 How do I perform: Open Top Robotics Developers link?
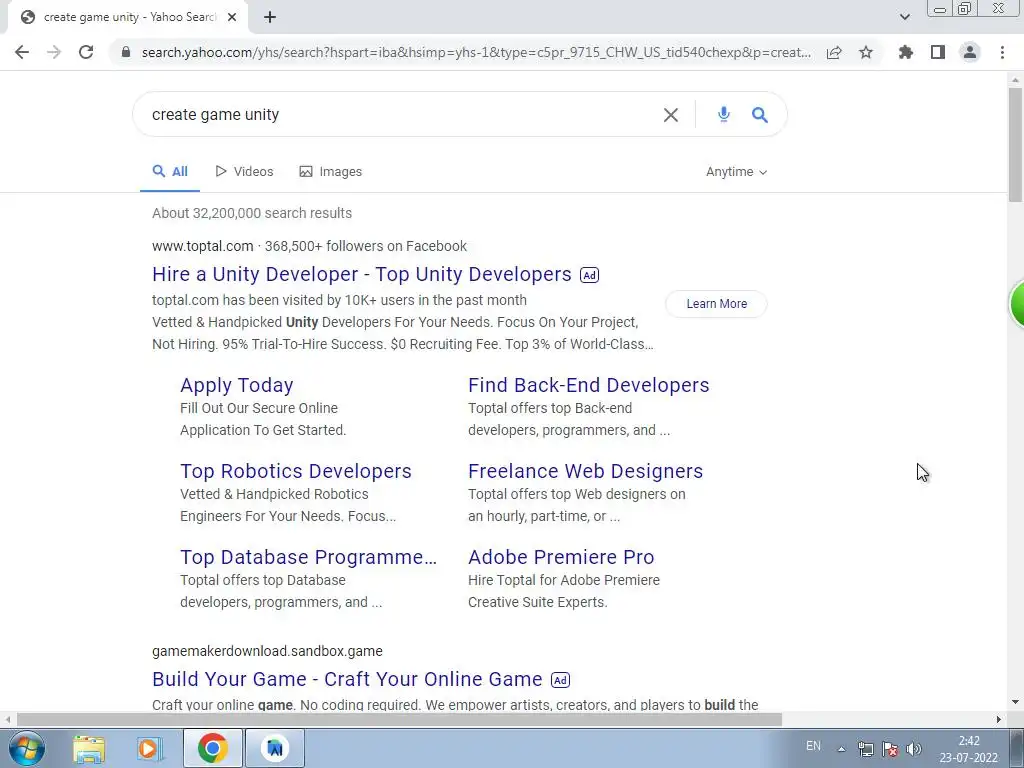pyautogui.click(x=296, y=472)
